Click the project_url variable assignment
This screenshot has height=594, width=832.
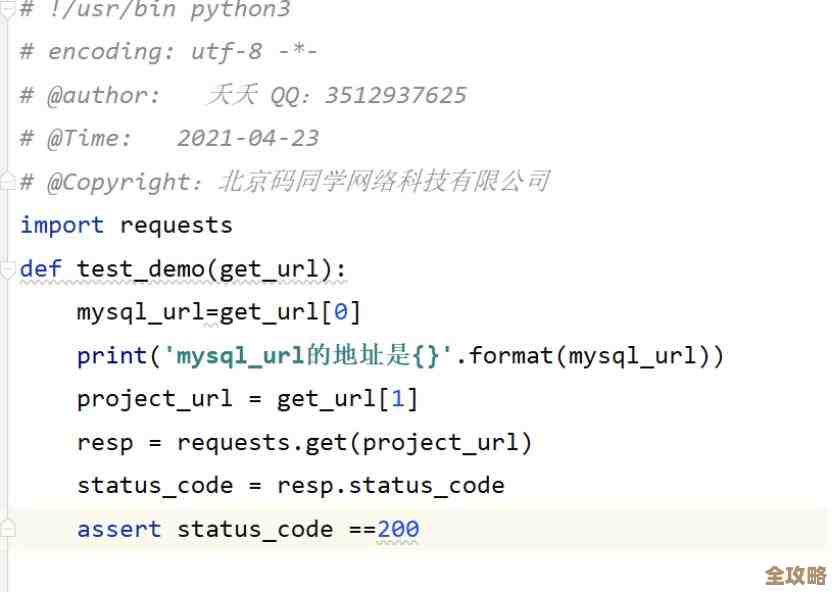[x=155, y=399]
